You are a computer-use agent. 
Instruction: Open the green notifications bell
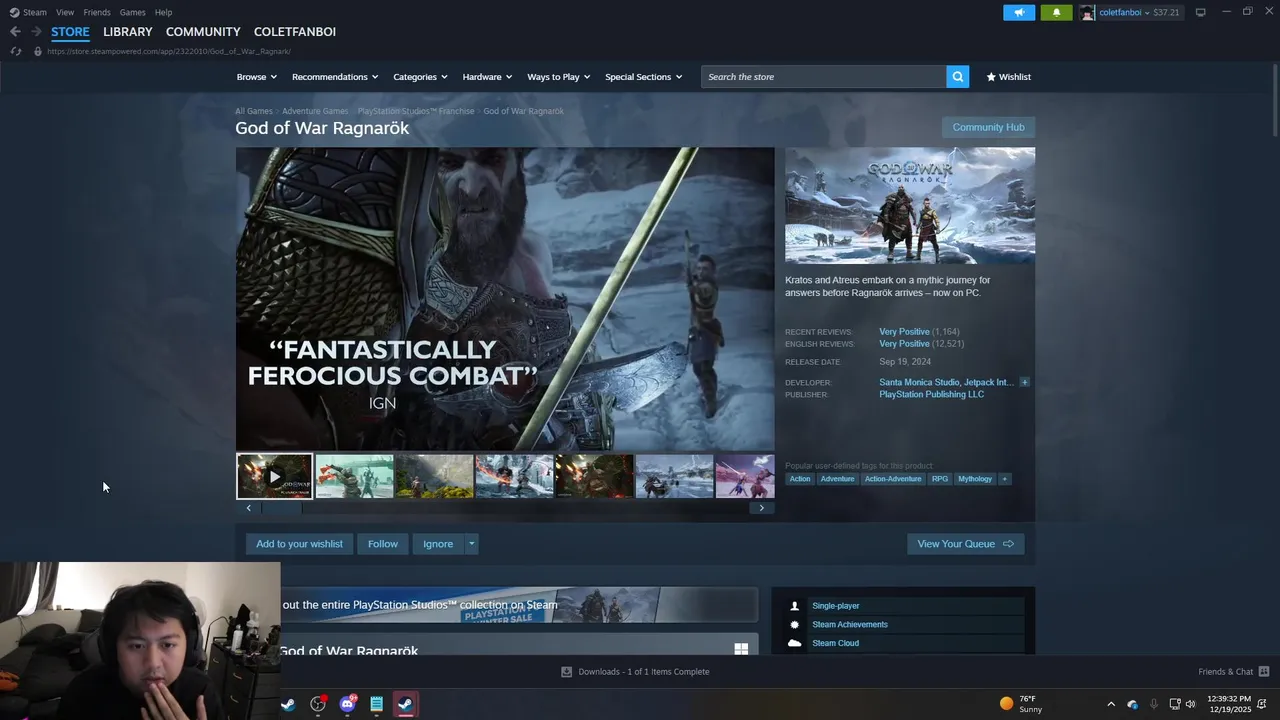(1056, 12)
